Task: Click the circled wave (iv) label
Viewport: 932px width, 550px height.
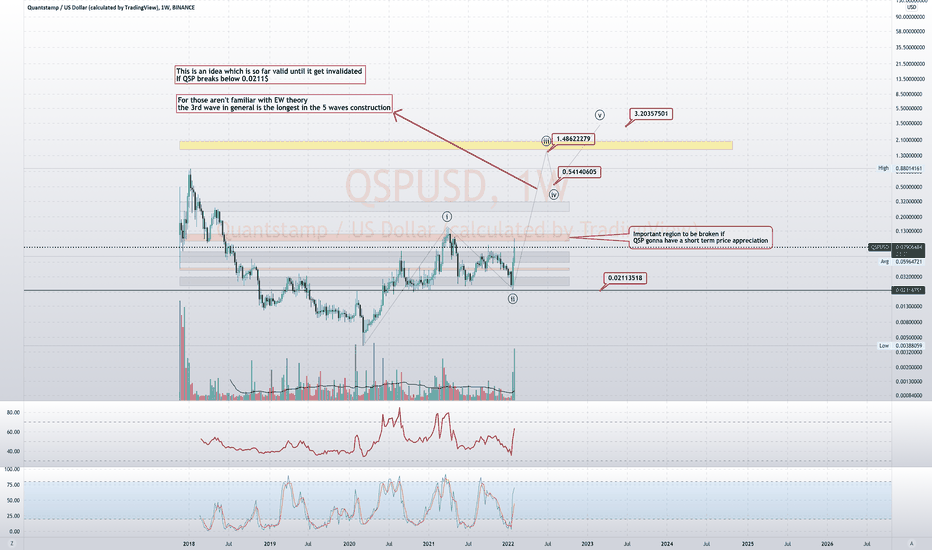Action: (x=554, y=194)
